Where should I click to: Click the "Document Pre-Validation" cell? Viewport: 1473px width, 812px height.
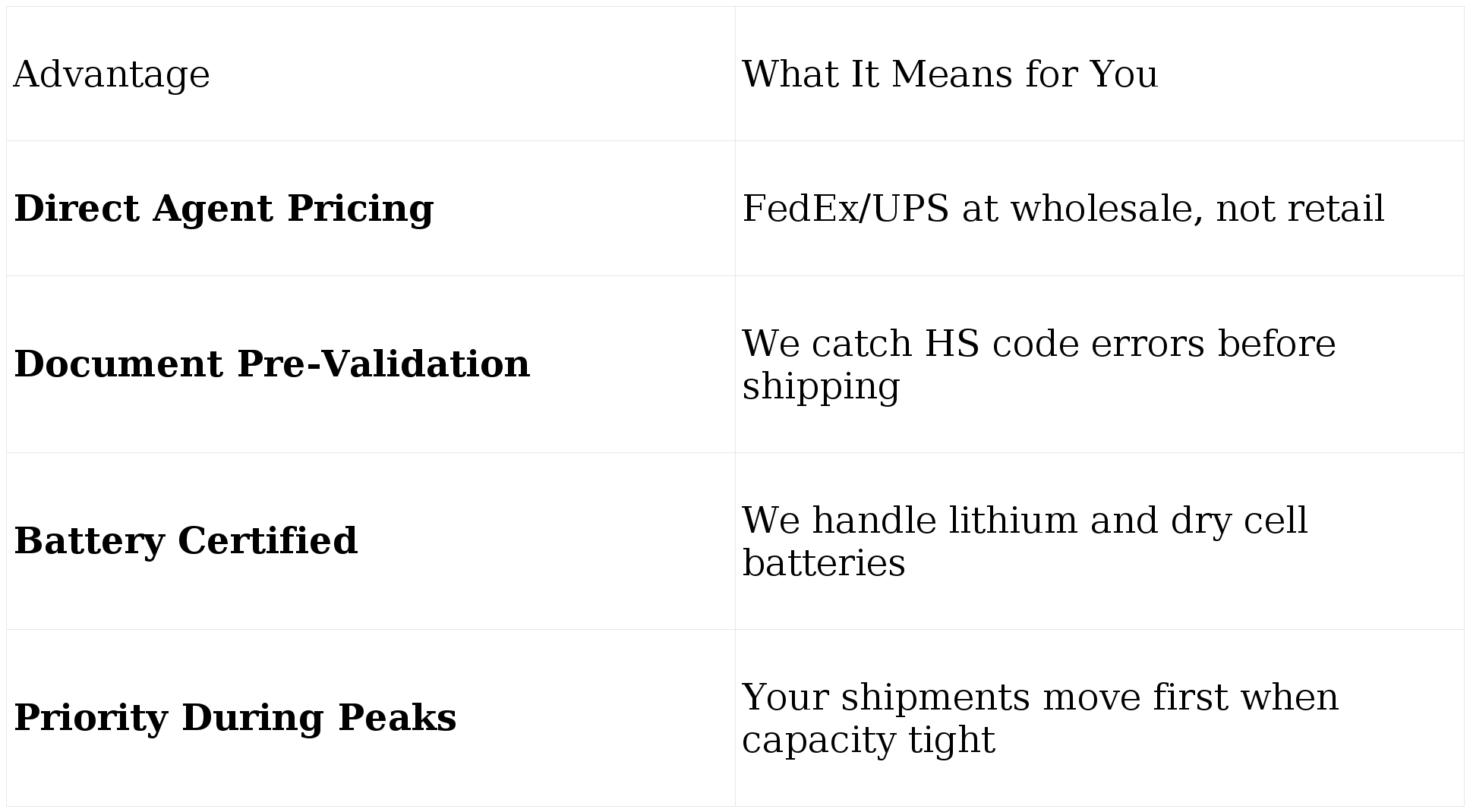(272, 364)
